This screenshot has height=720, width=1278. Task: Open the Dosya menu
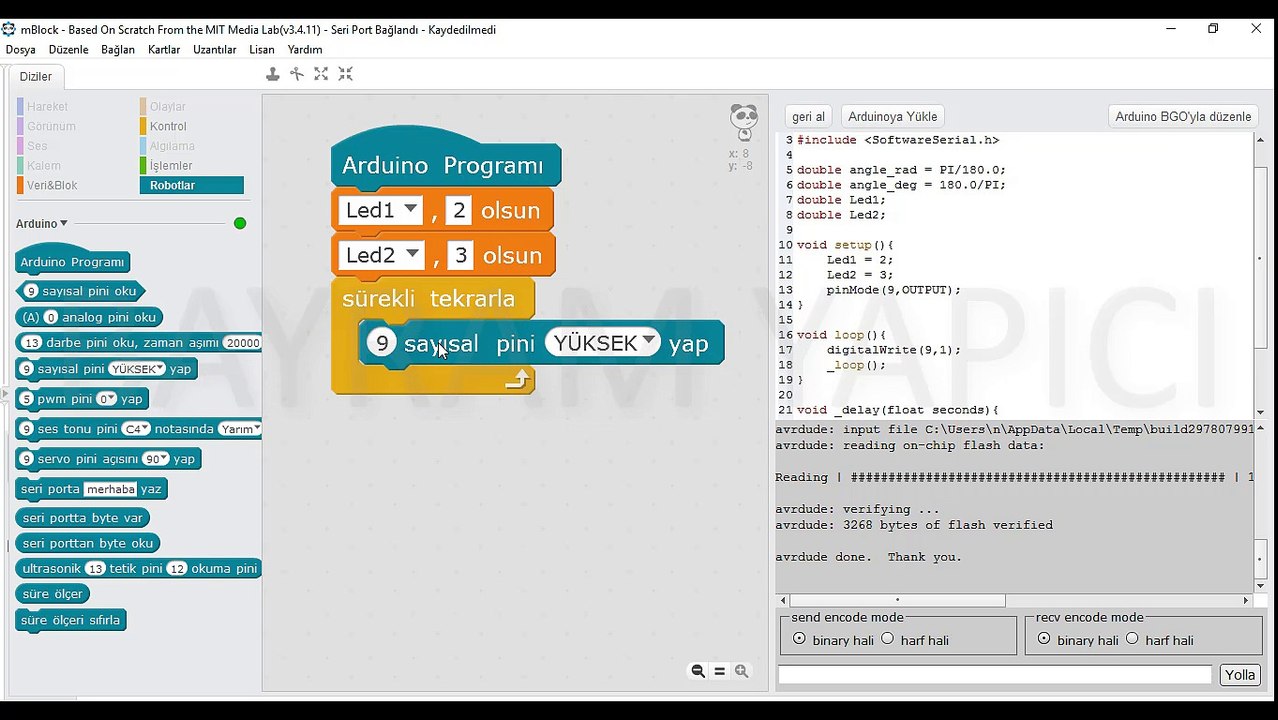[21, 49]
